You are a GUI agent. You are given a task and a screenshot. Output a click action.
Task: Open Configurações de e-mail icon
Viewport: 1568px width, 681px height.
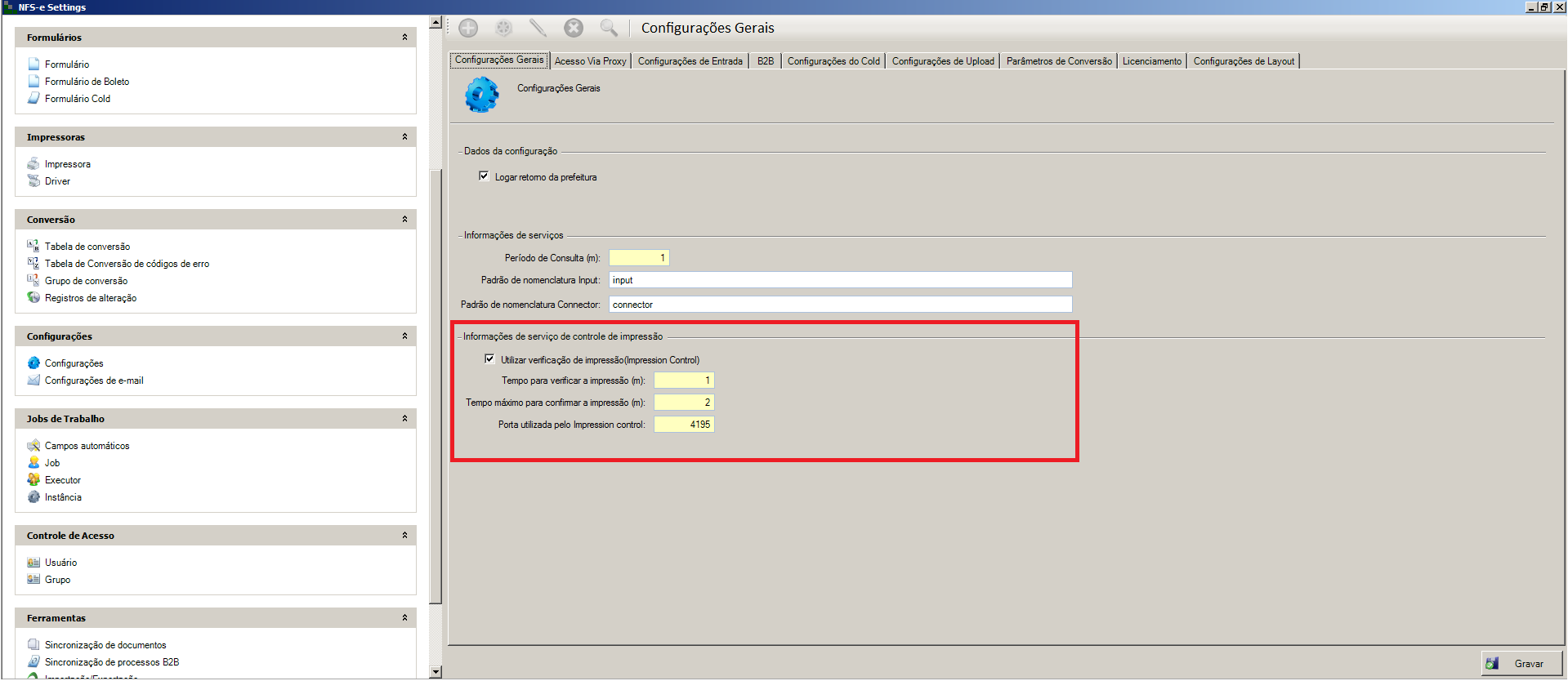[x=34, y=380]
